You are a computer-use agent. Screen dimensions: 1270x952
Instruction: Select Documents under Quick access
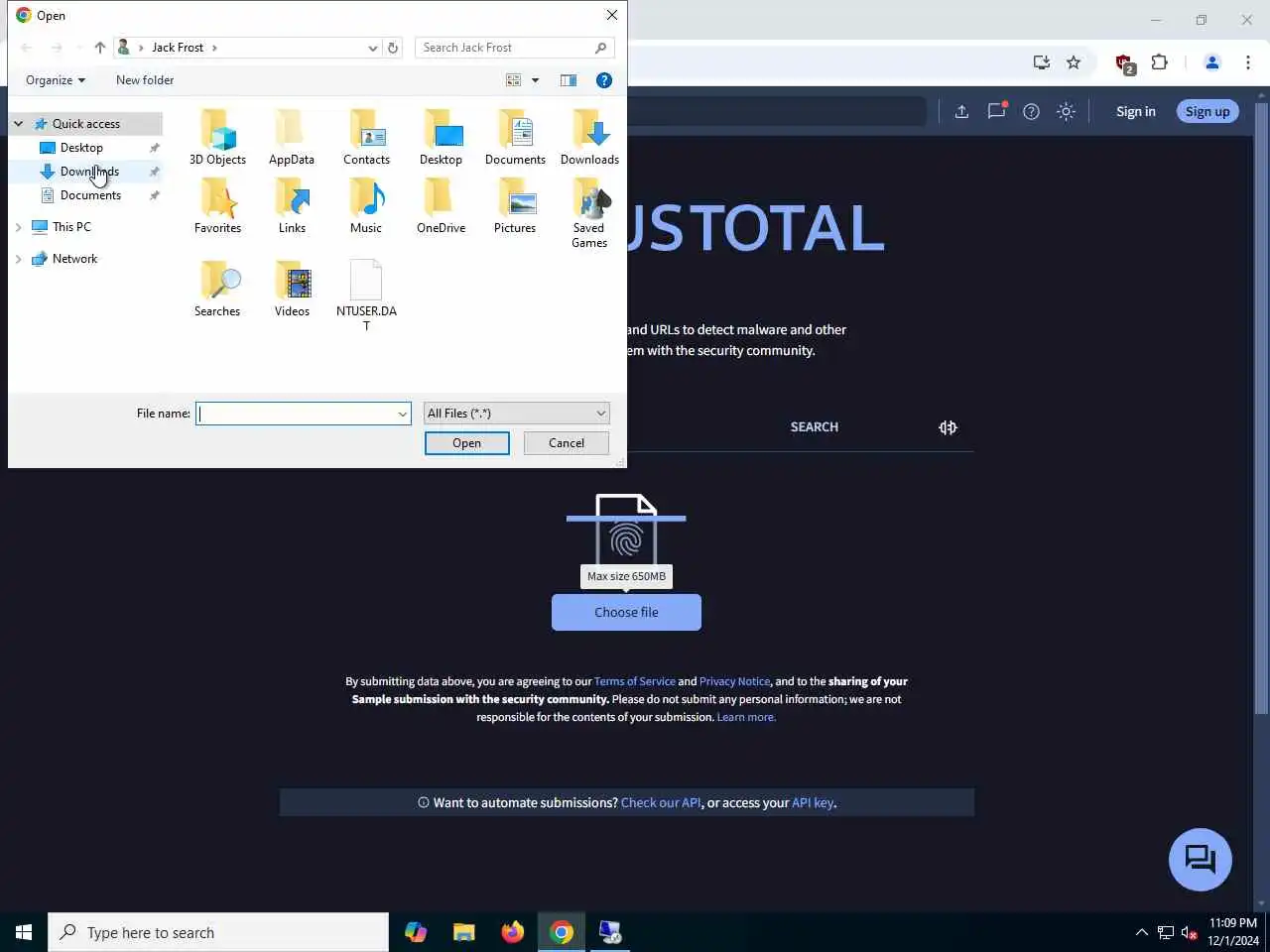[x=90, y=195]
